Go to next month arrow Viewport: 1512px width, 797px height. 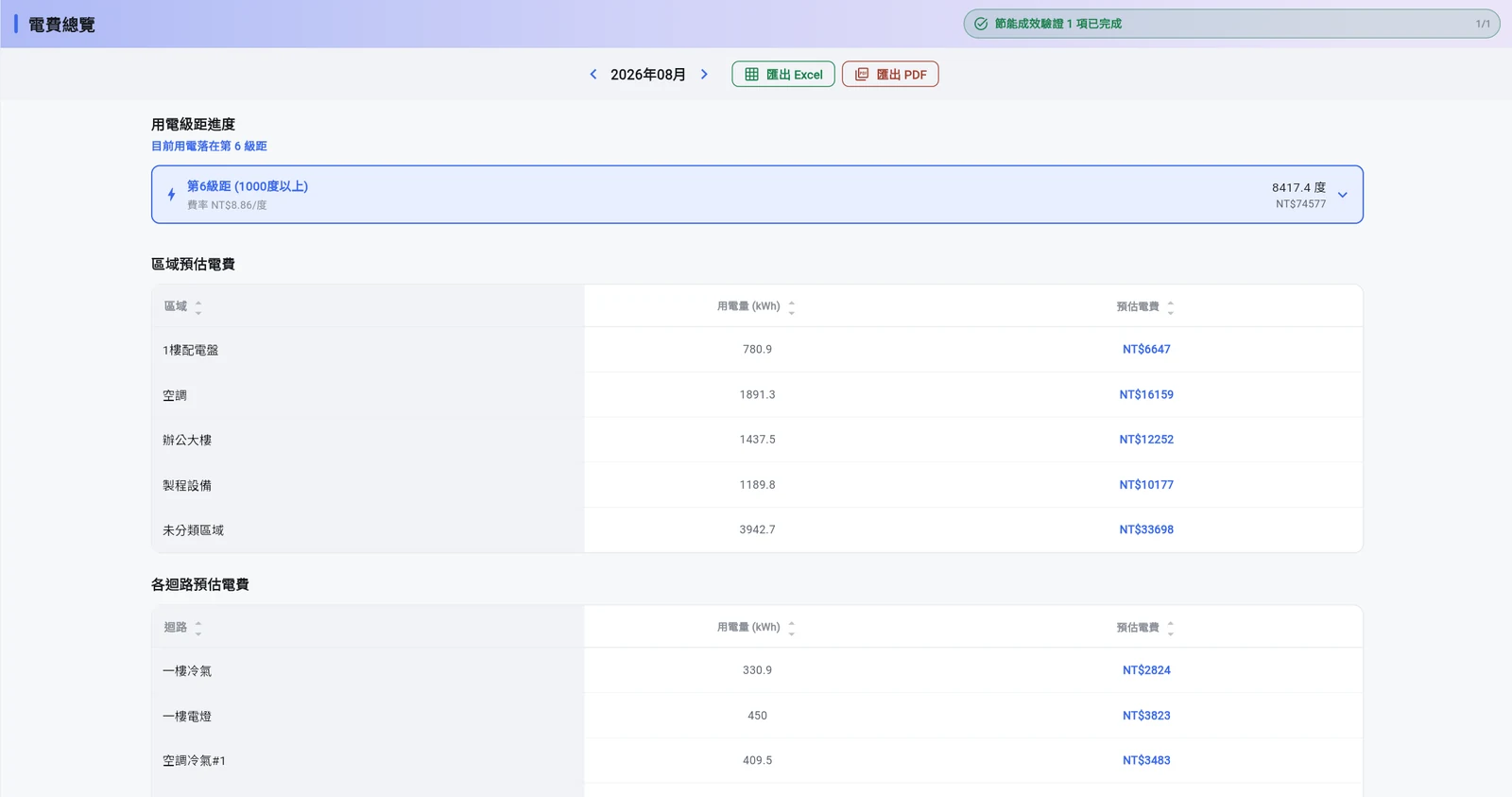(704, 75)
